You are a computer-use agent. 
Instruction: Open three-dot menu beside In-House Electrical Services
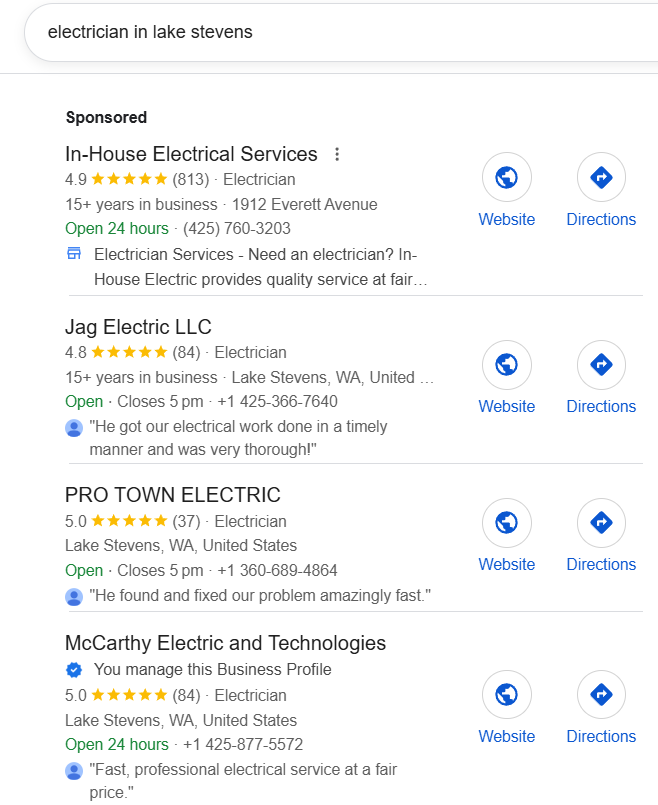[337, 154]
